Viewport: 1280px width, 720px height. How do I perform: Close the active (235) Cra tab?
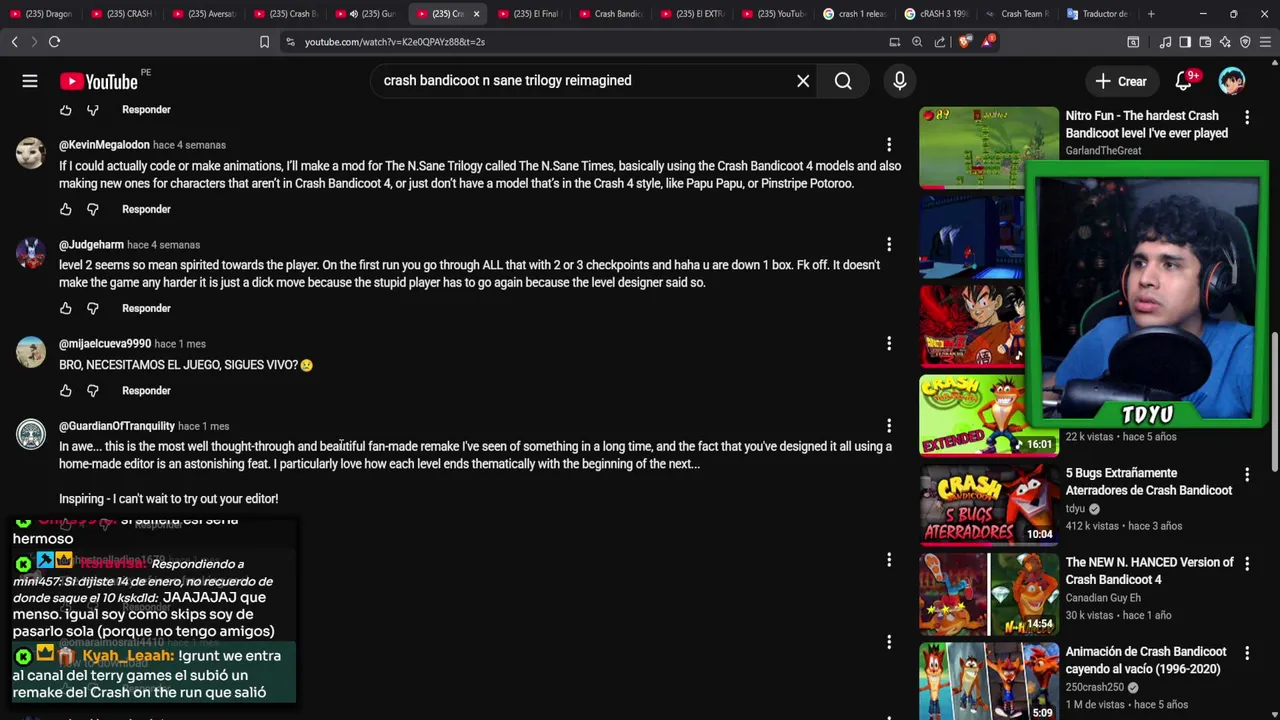tap(476, 14)
